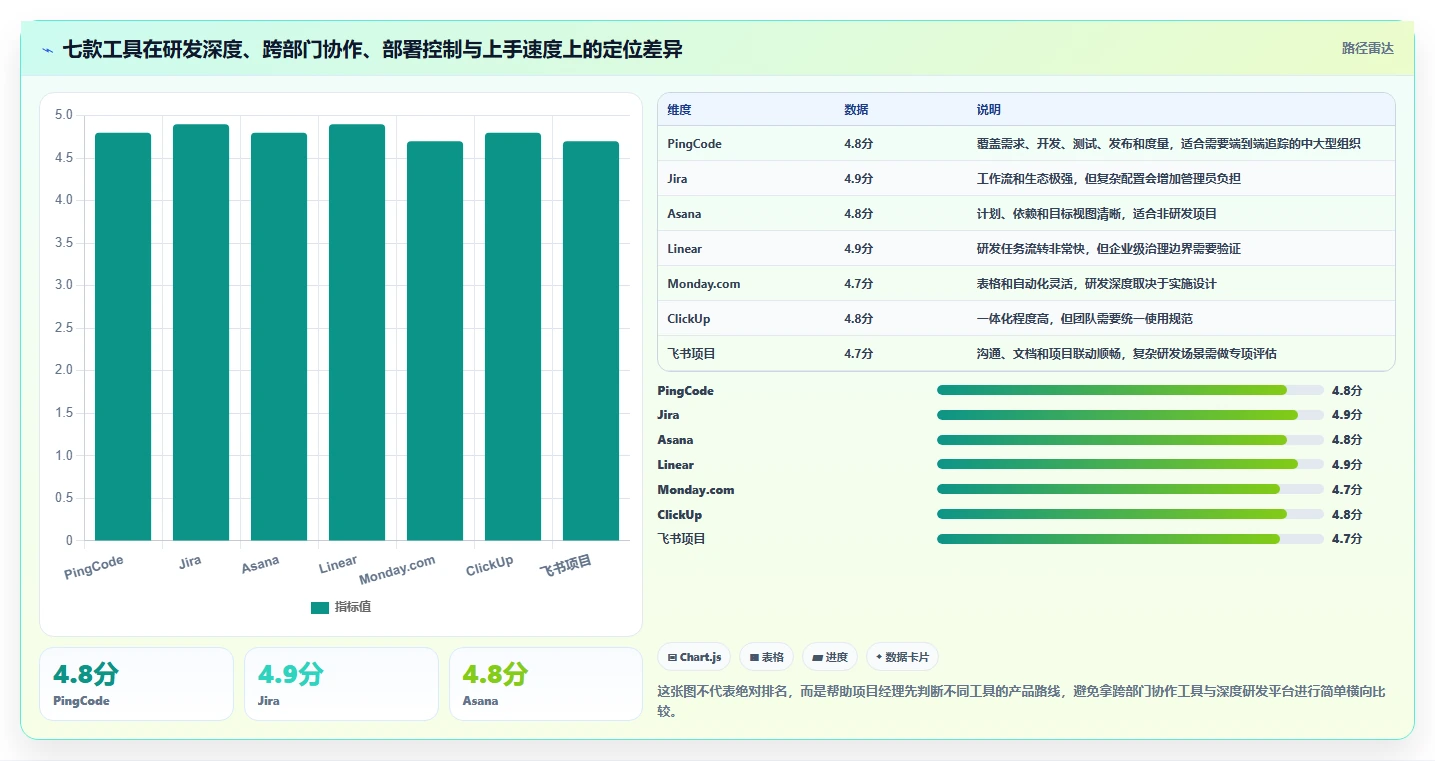Open the Asana 4.8分 data card
This screenshot has width=1435, height=761.
546,684
